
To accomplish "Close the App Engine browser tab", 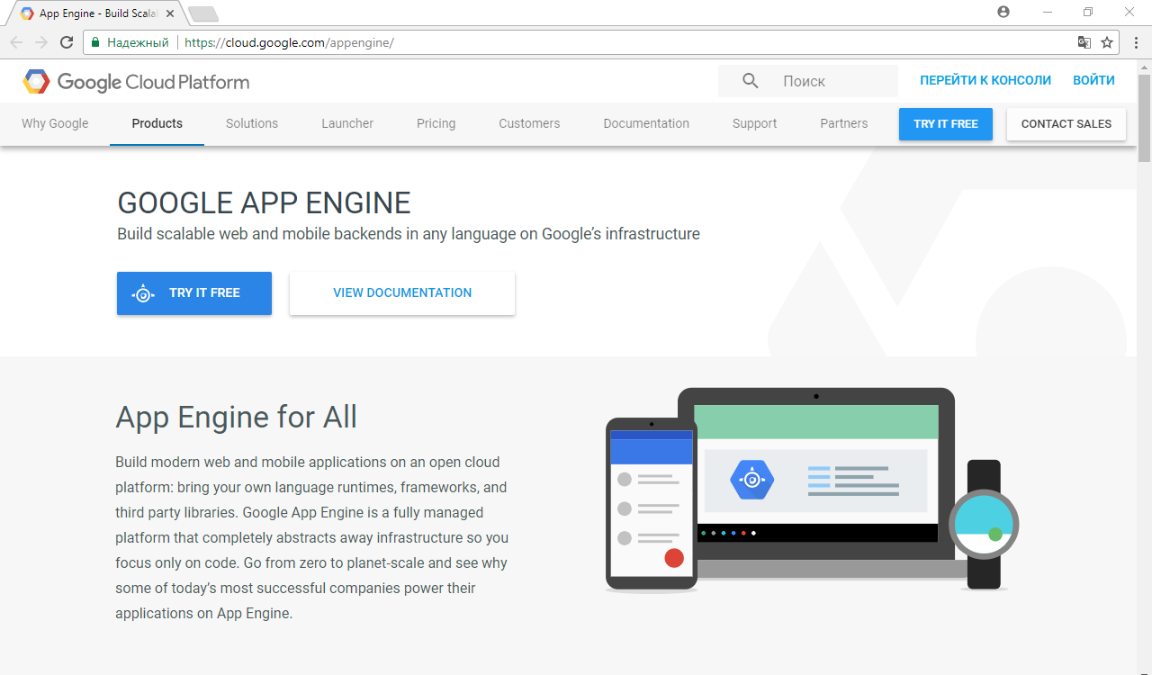I will [x=170, y=13].
